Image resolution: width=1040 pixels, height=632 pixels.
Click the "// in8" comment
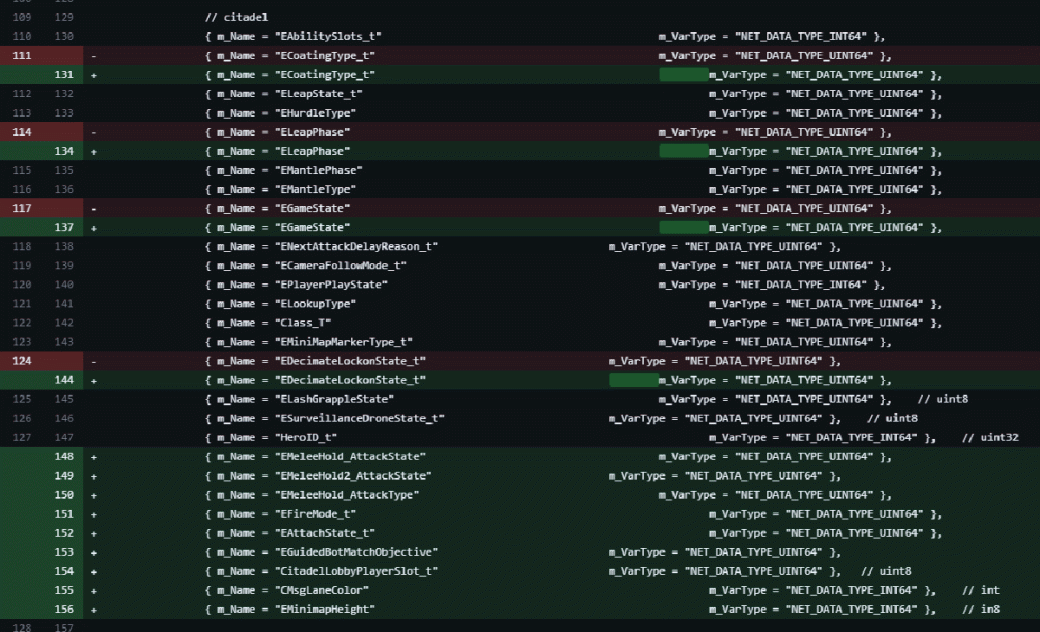tap(981, 609)
